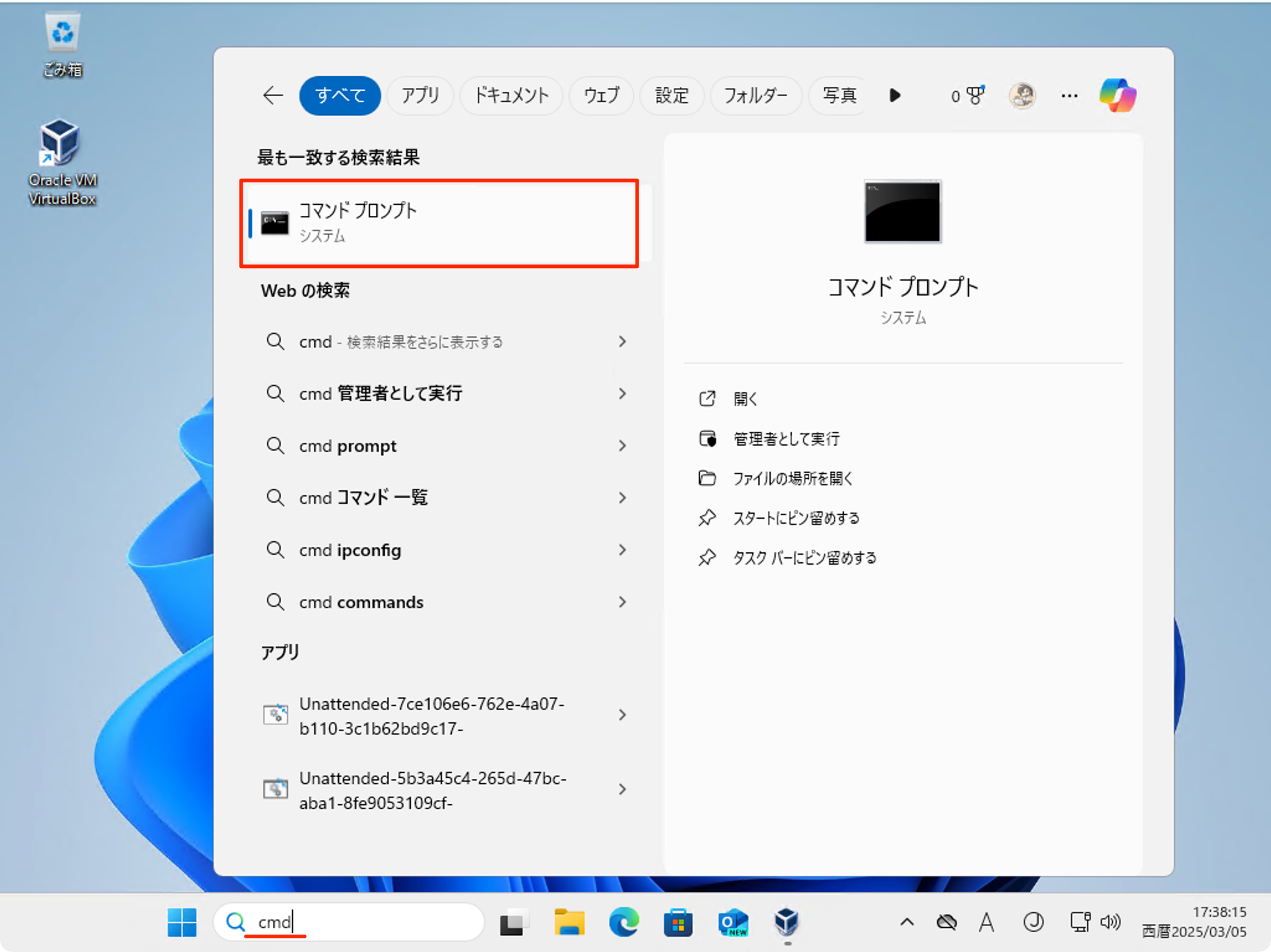The width and height of the screenshot is (1271, 952).
Task: Open Microsoft Store from the taskbar
Action: point(679,923)
